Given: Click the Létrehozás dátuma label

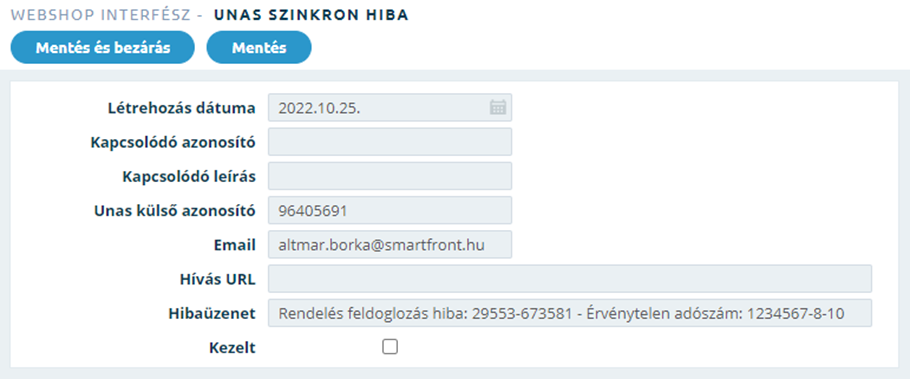Looking at the screenshot, I should (182, 108).
